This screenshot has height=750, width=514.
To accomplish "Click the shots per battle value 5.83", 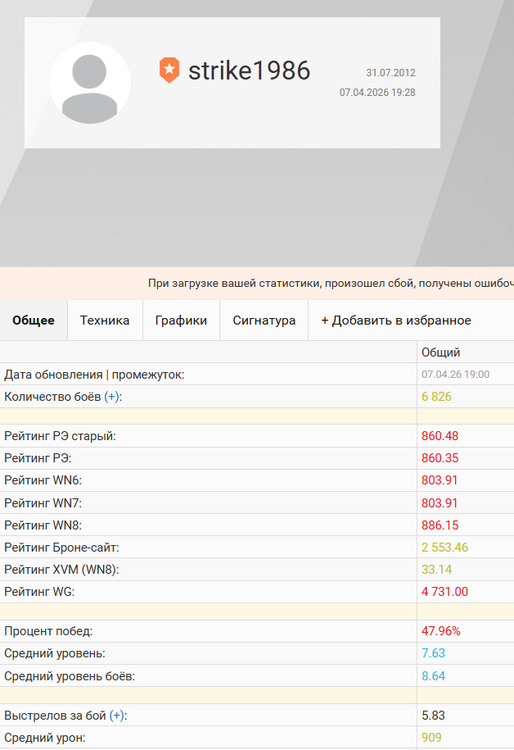I will click(x=433, y=716).
